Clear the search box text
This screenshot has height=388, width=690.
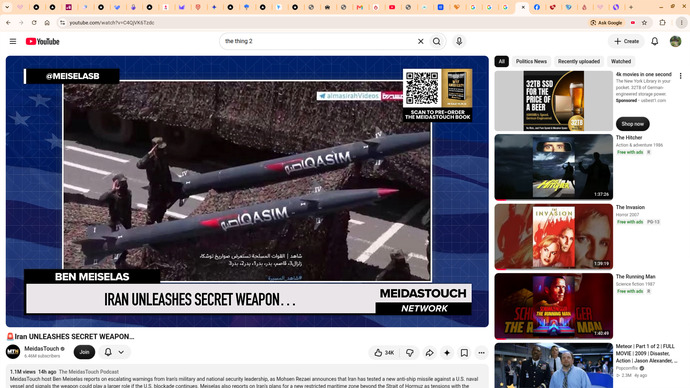[420, 41]
